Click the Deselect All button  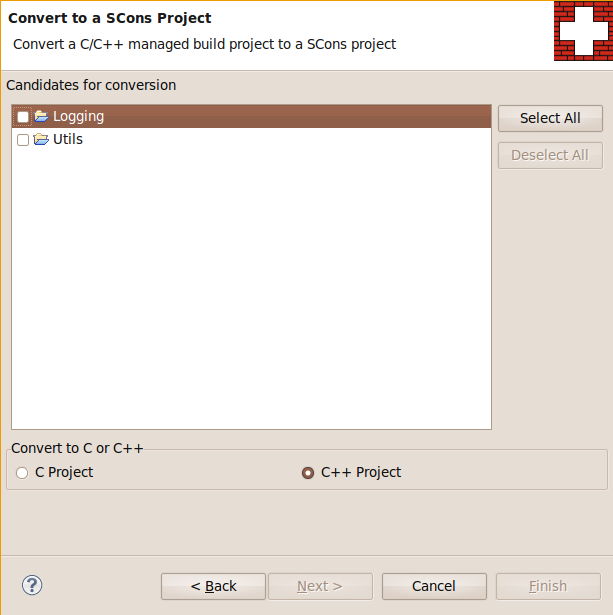[x=550, y=155]
